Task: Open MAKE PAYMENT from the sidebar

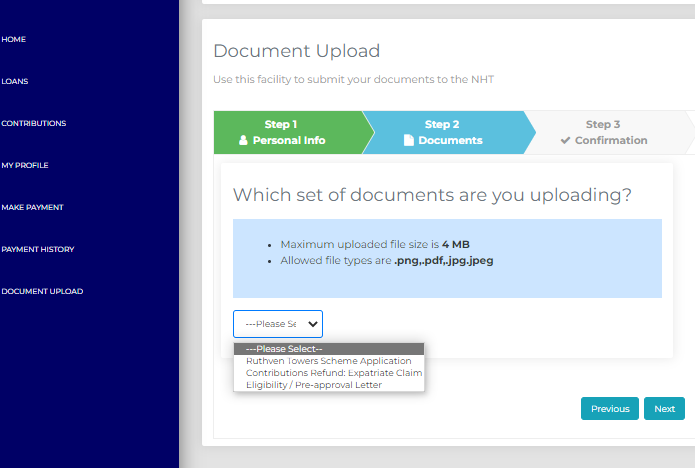Action: tap(32, 208)
